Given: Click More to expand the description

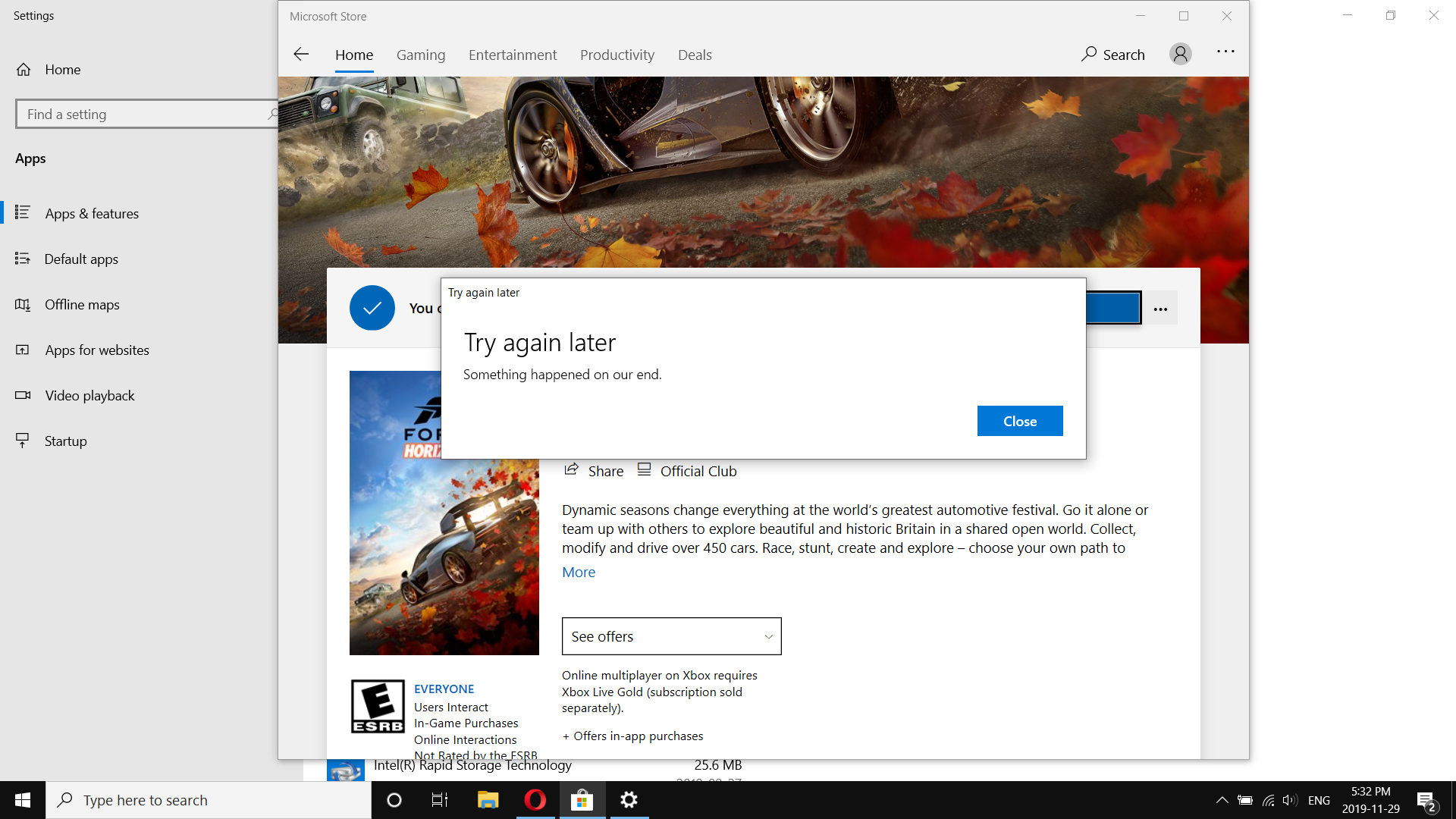Looking at the screenshot, I should click(579, 572).
